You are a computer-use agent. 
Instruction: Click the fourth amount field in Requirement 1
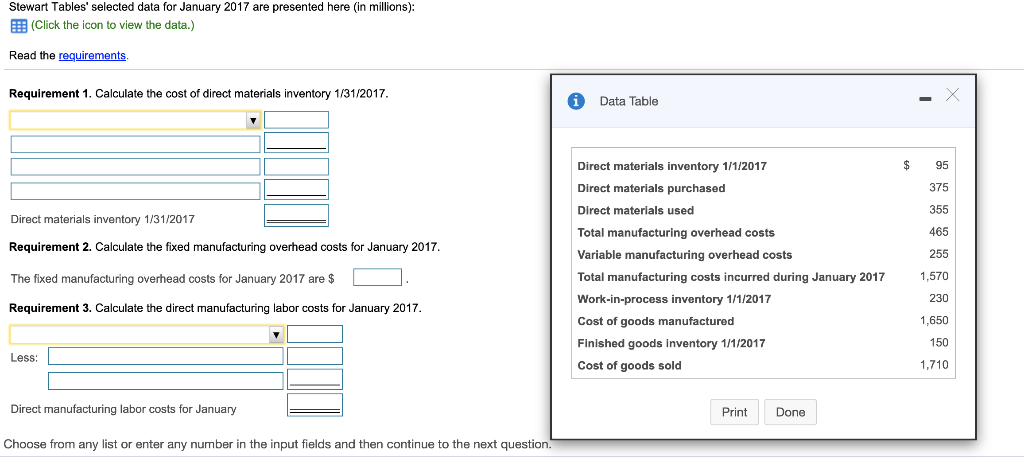tap(296, 190)
